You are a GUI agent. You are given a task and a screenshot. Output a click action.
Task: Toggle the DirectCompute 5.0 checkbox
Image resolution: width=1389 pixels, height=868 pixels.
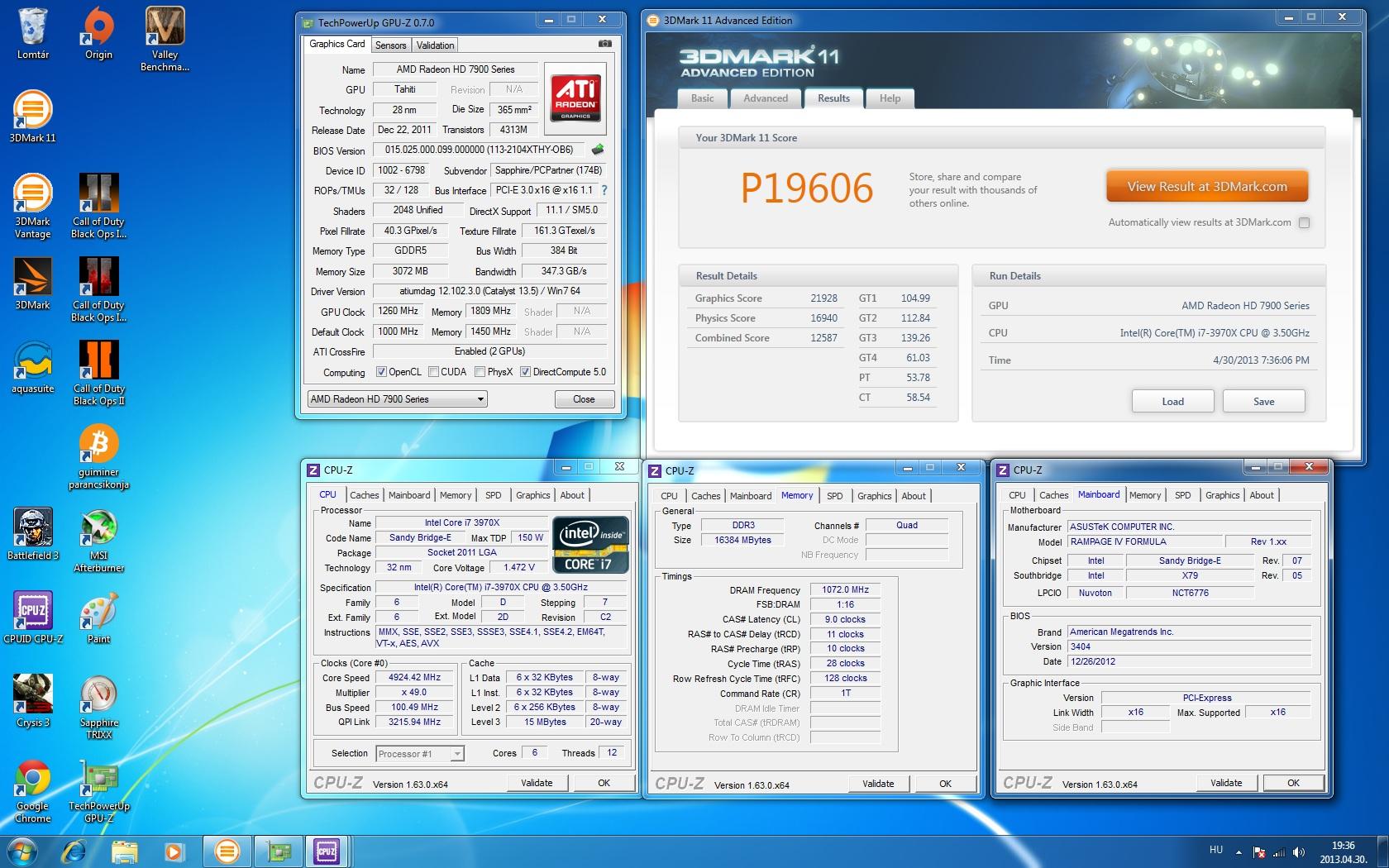525,372
